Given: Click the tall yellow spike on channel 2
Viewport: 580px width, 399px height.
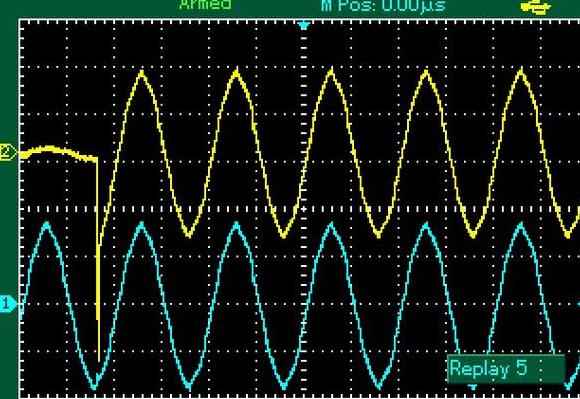Looking at the screenshot, I should click(x=98, y=259).
